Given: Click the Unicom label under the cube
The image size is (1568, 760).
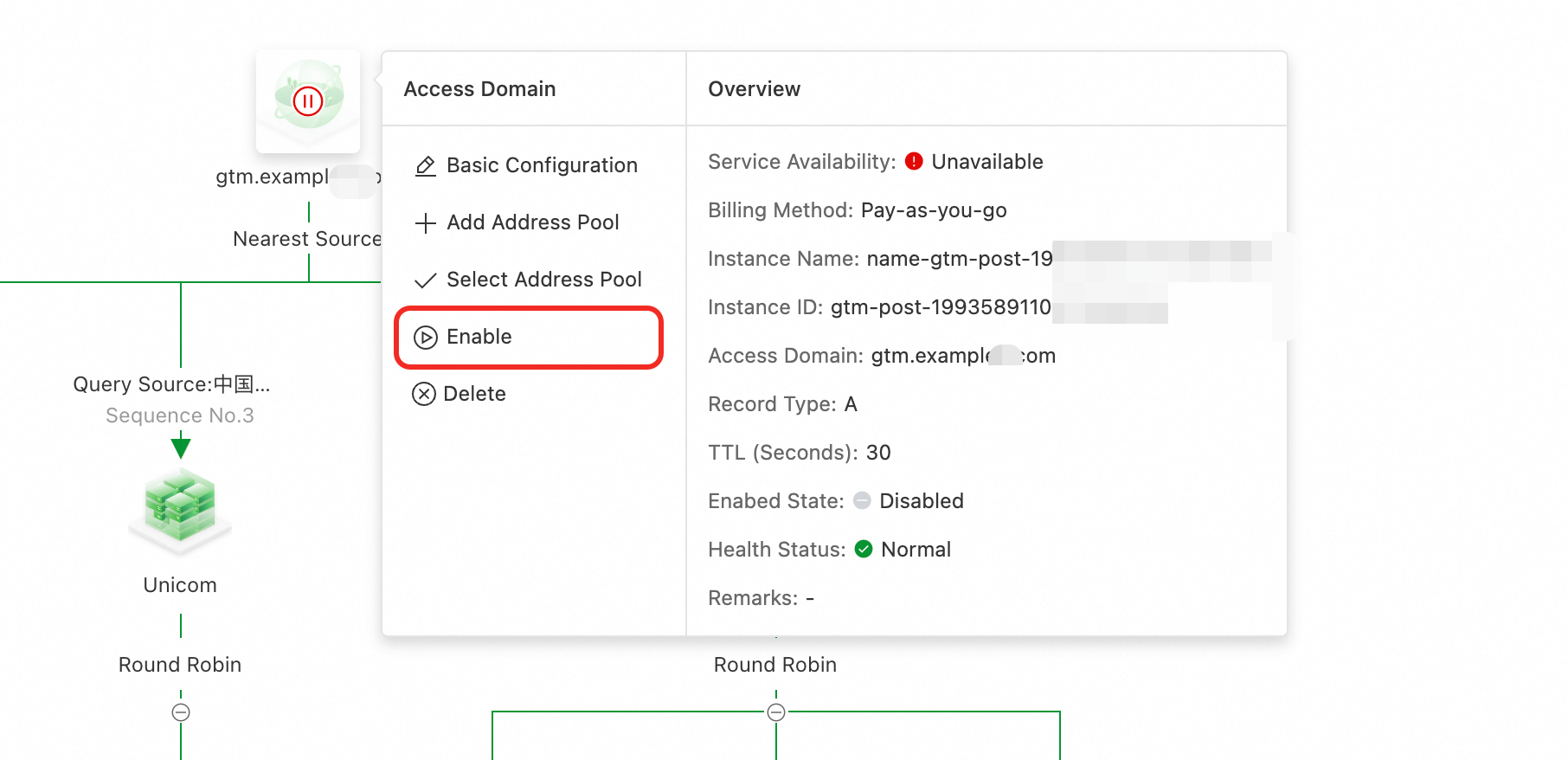Looking at the screenshot, I should 180,585.
